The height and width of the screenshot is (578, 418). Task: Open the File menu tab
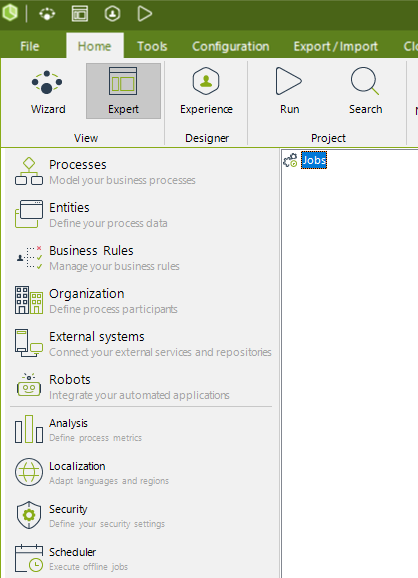29,46
